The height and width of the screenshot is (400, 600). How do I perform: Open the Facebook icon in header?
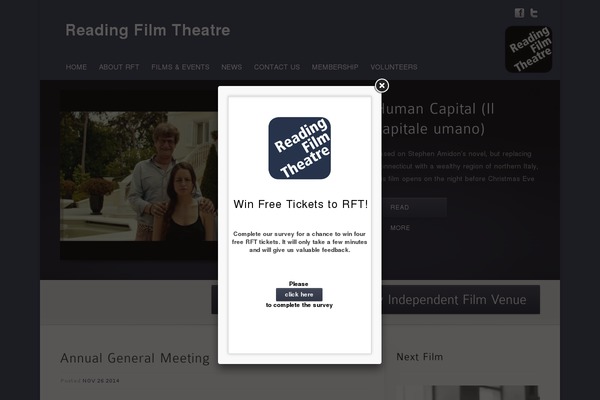click(519, 13)
